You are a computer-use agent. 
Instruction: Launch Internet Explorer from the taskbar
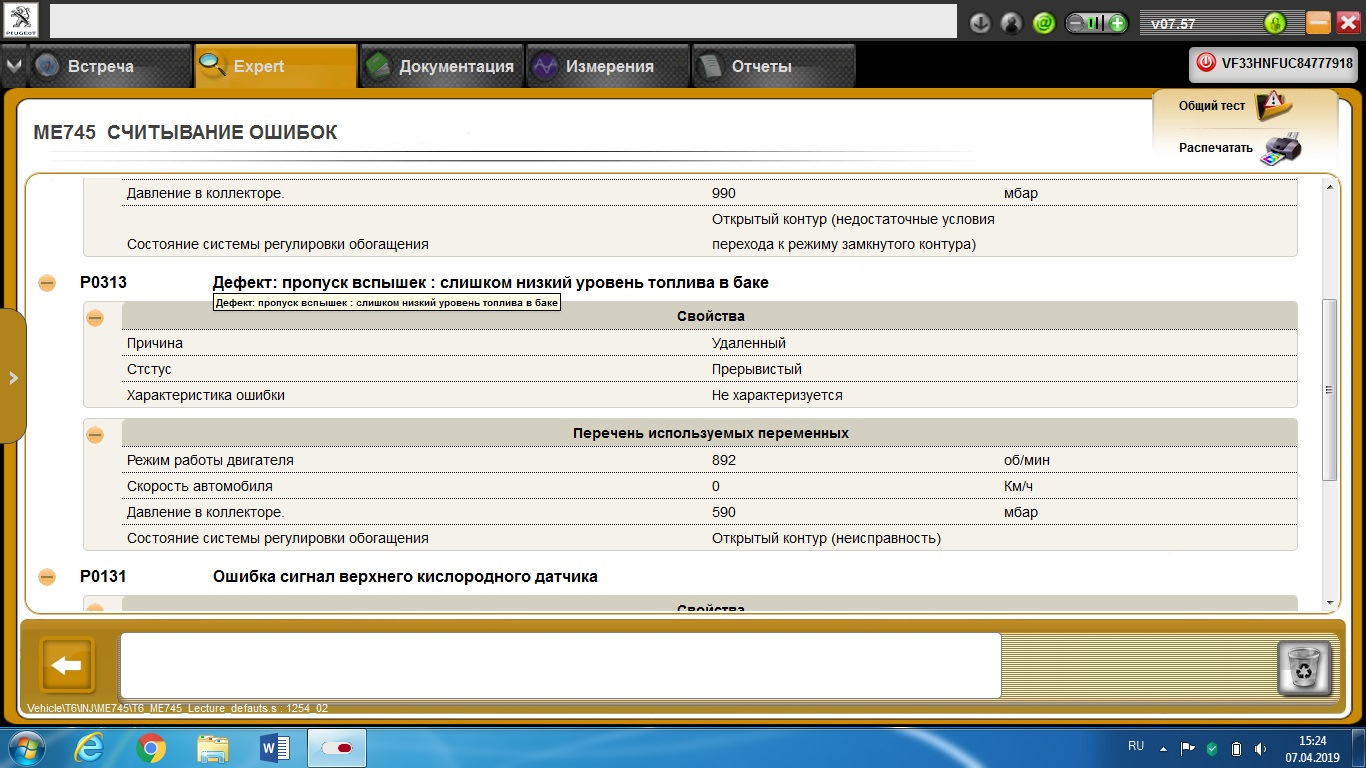(91, 748)
